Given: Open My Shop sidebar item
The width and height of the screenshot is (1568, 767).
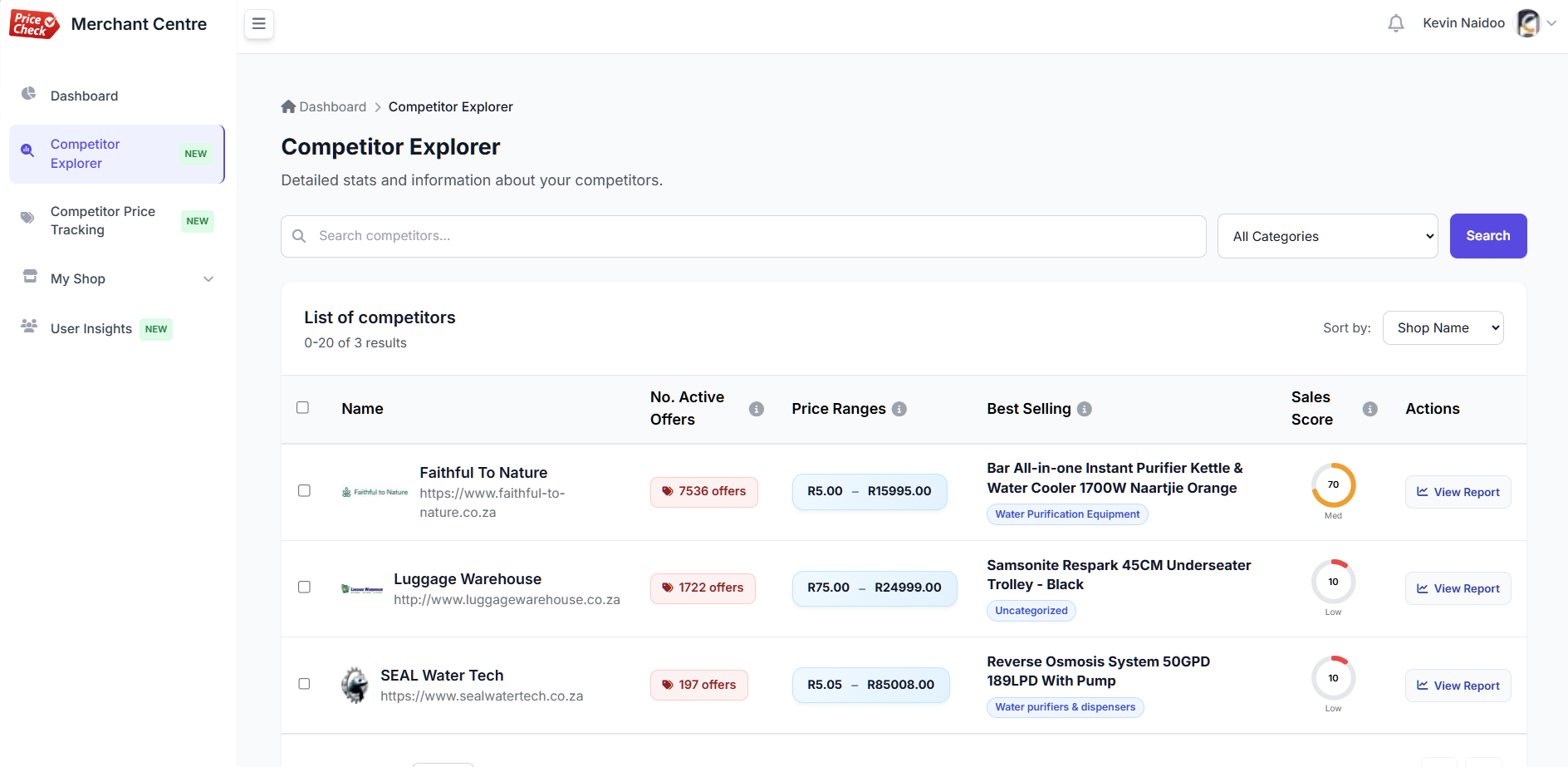Looking at the screenshot, I should [117, 278].
